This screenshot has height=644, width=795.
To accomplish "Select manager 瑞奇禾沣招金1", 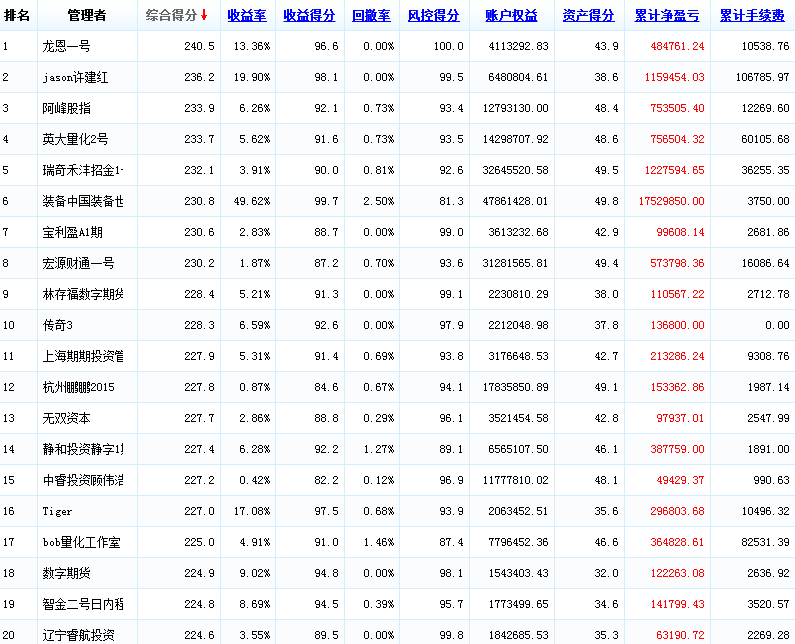I will (83, 170).
